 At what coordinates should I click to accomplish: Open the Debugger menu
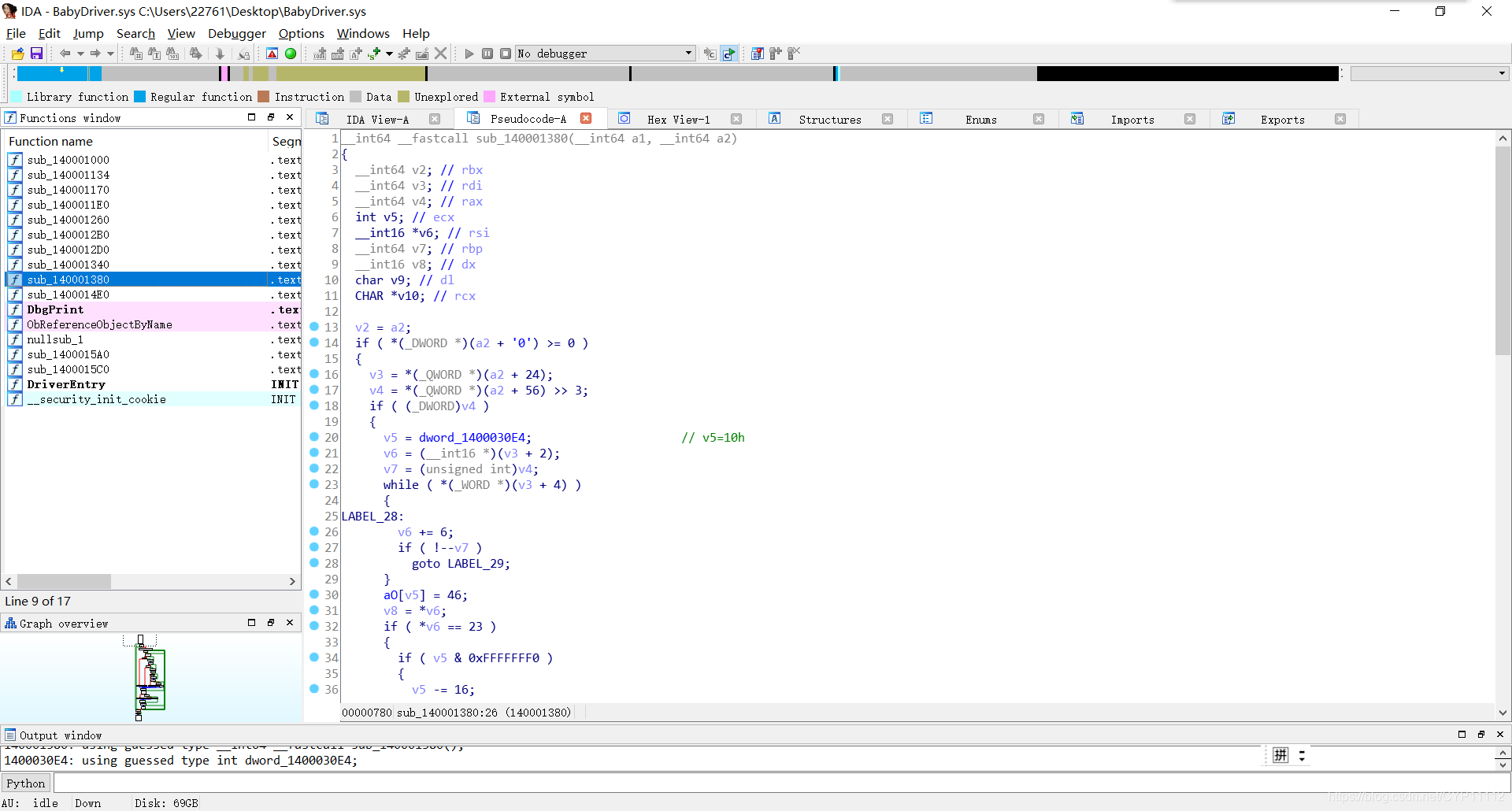coord(237,33)
